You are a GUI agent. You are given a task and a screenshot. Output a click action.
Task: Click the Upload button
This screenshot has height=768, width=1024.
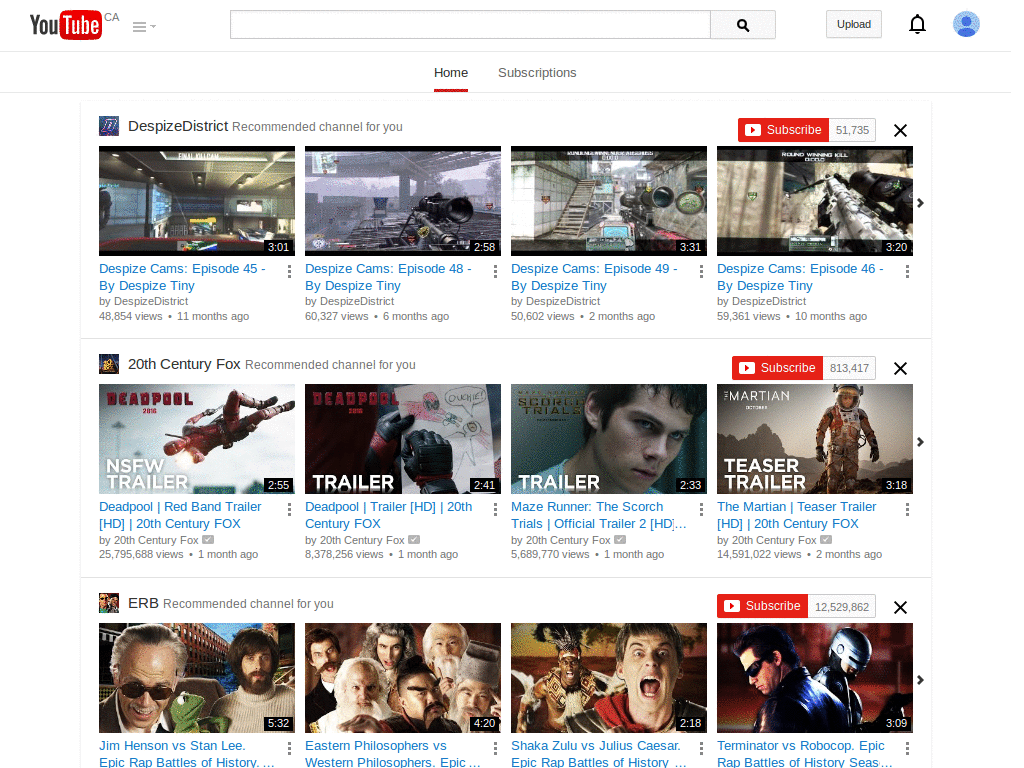tap(854, 24)
